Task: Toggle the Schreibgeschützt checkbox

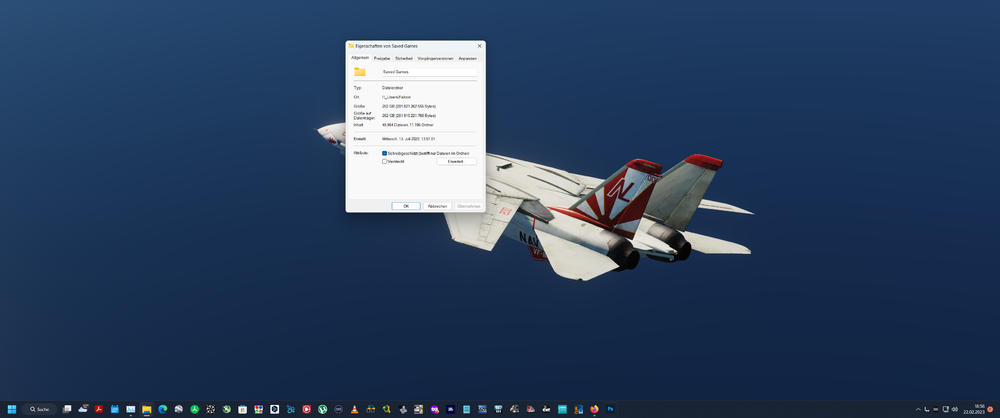Action: click(385, 153)
